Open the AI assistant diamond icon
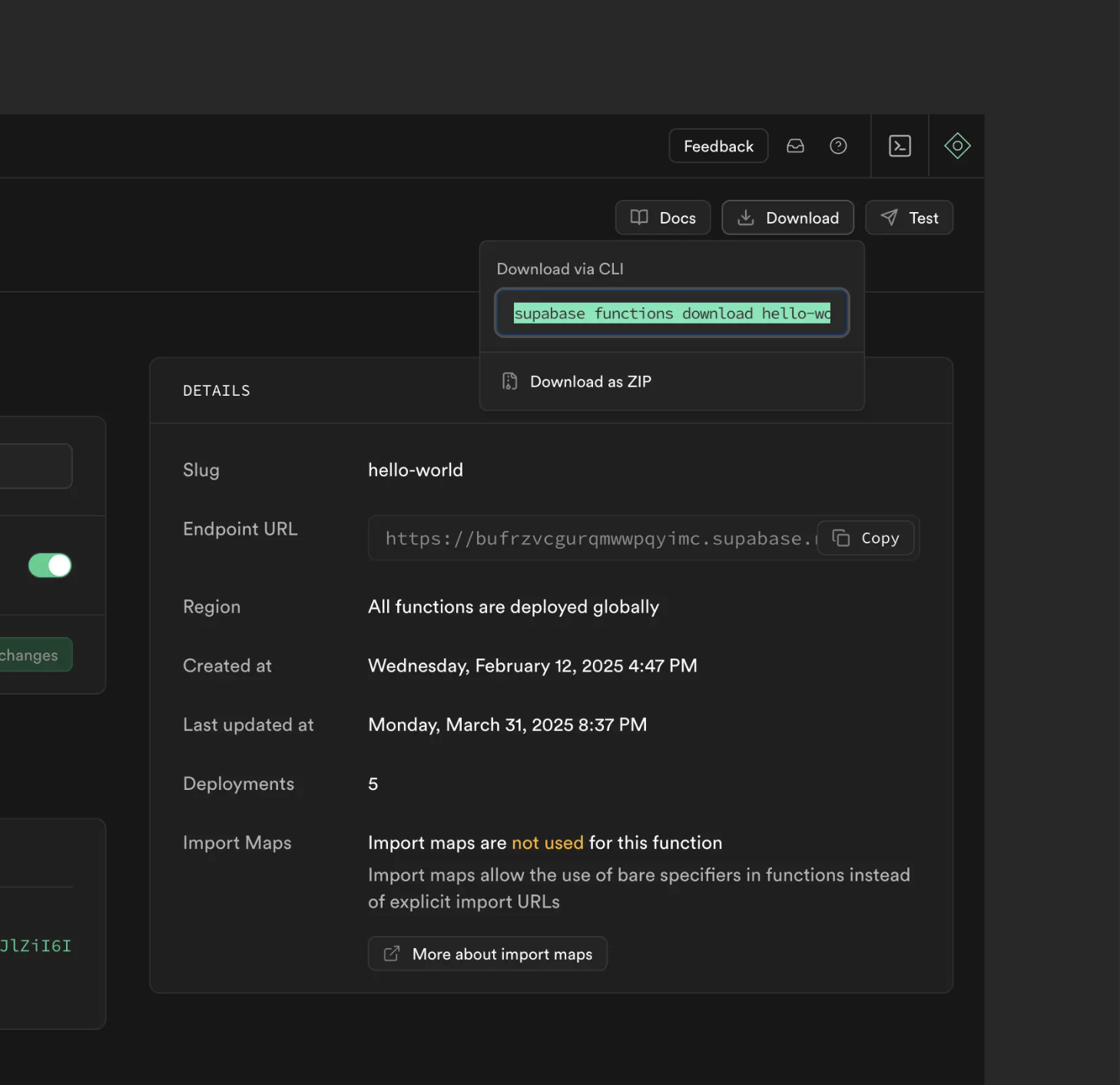Screen dimensions: 1120x1085 [957, 146]
